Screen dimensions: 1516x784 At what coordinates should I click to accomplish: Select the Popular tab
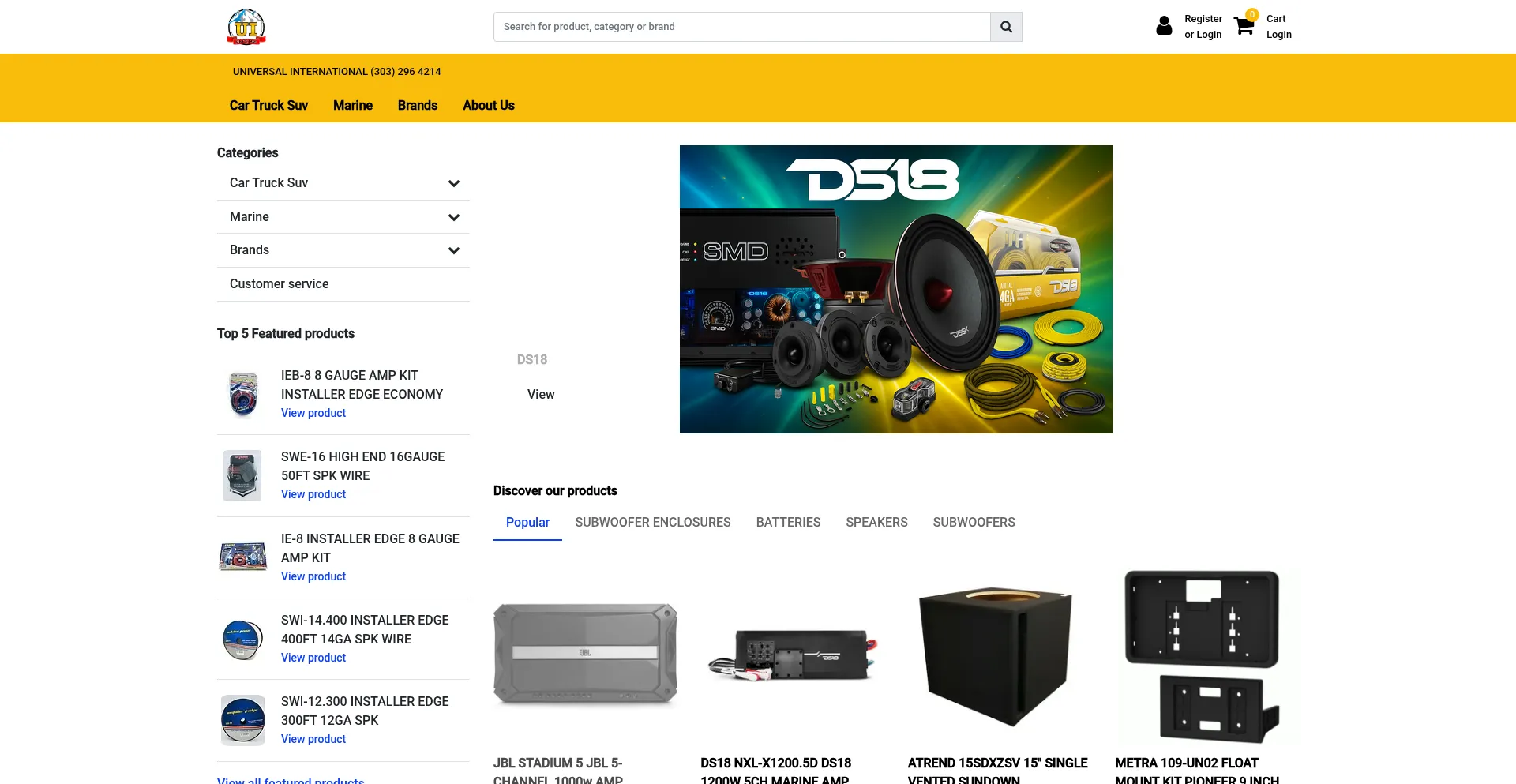coord(527,522)
